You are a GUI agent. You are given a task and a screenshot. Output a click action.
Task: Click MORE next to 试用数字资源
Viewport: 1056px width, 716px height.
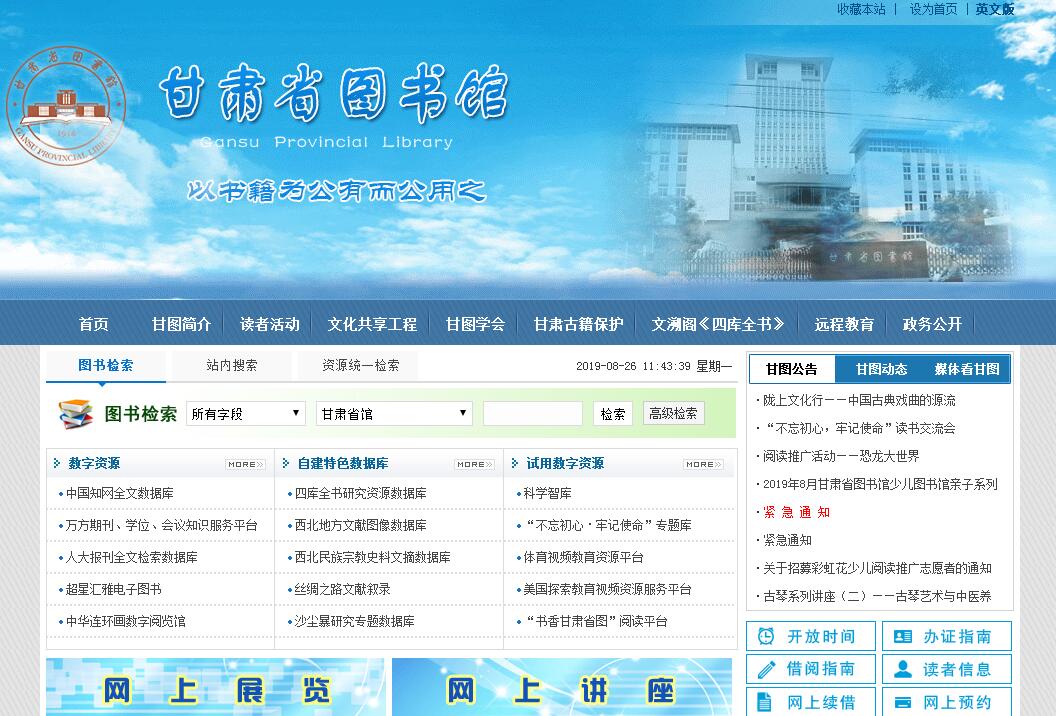pos(703,464)
